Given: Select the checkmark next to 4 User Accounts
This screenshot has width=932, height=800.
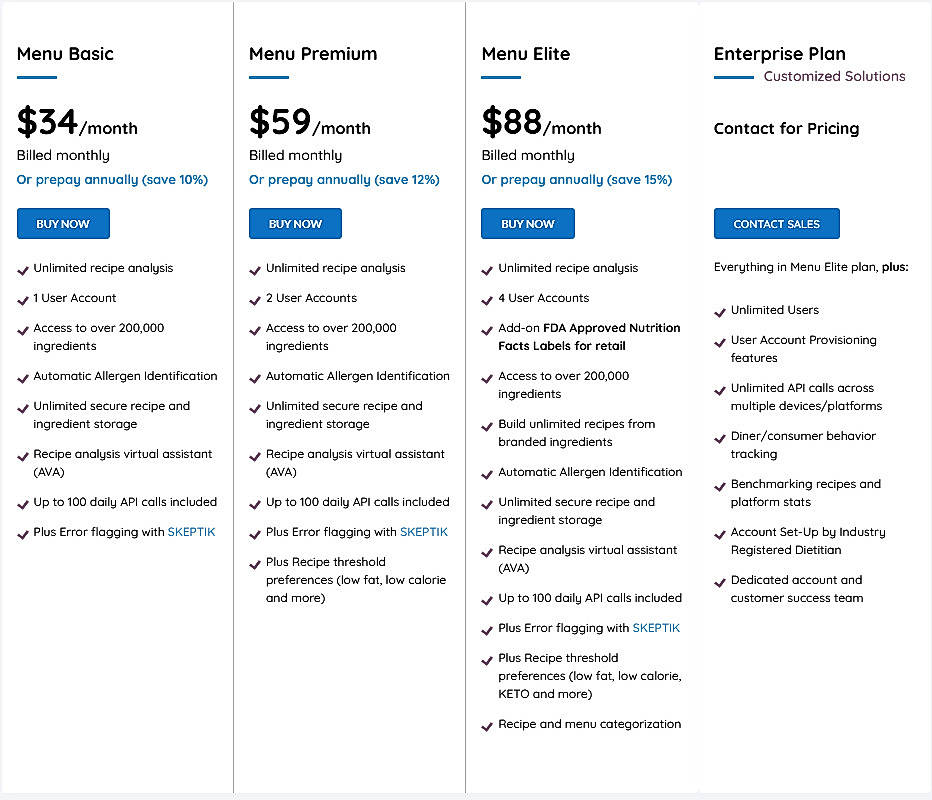Looking at the screenshot, I should (x=486, y=298).
